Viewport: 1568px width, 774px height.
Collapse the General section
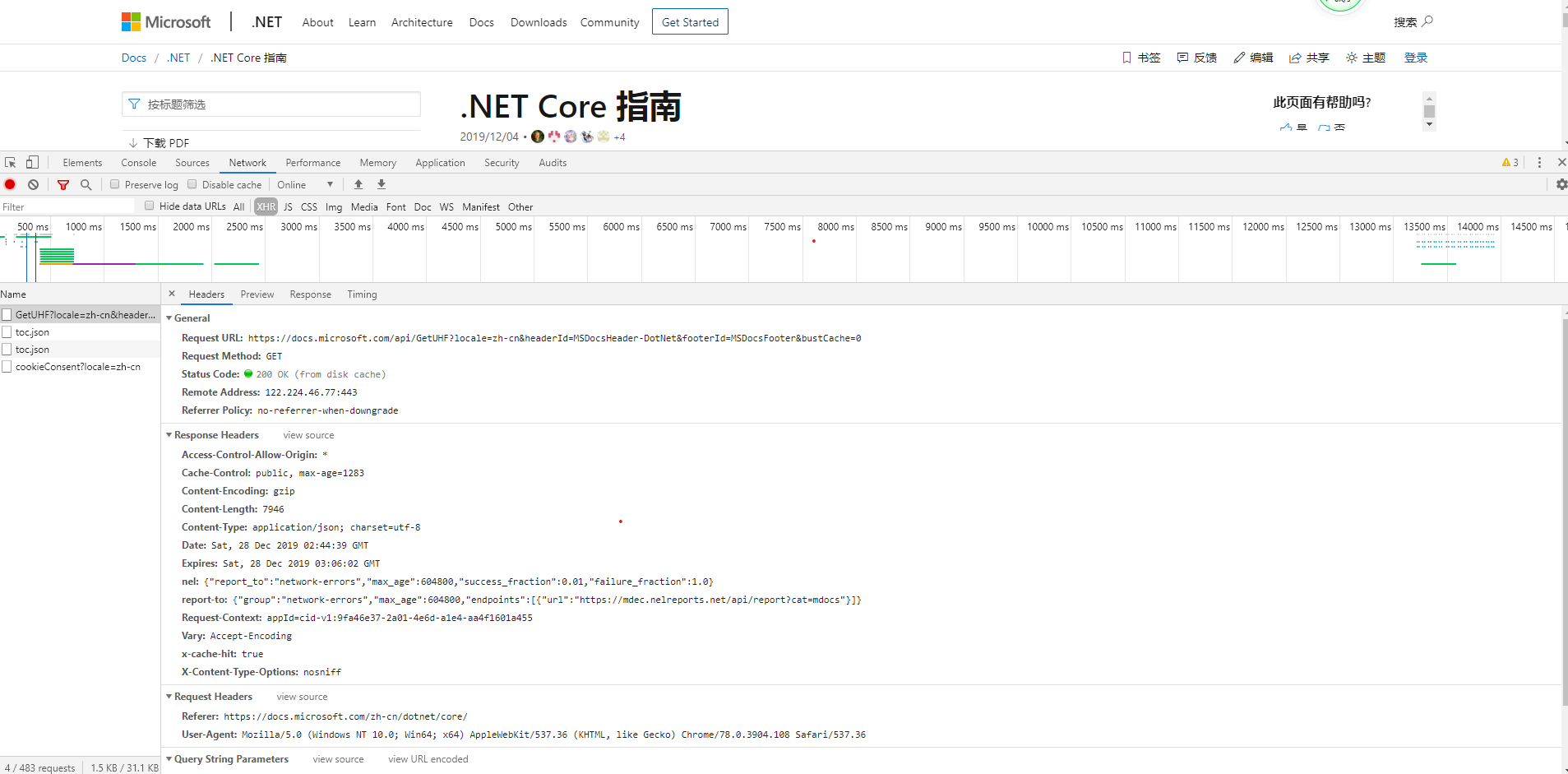[169, 318]
